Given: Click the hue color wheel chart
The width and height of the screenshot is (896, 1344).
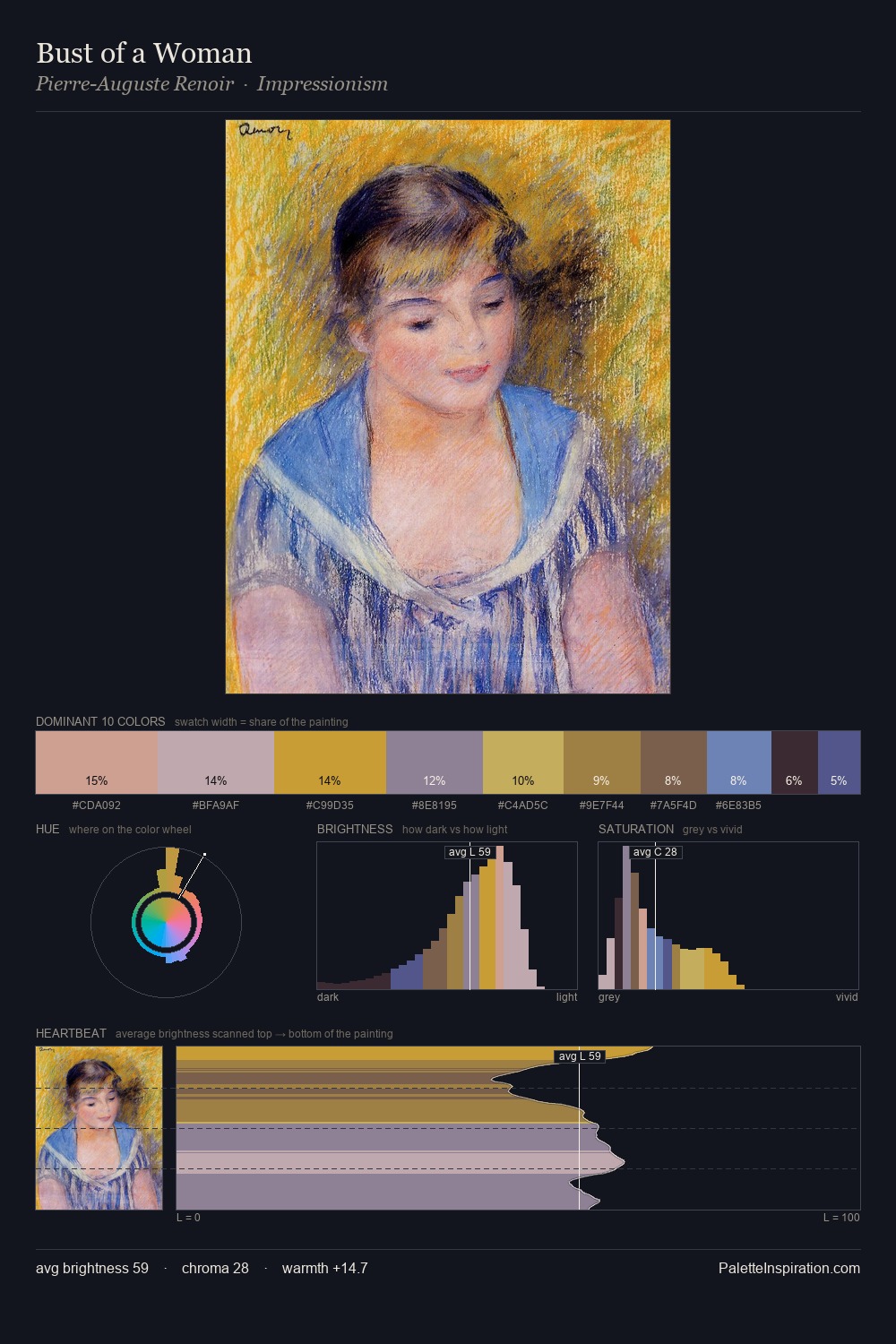Looking at the screenshot, I should 167,922.
